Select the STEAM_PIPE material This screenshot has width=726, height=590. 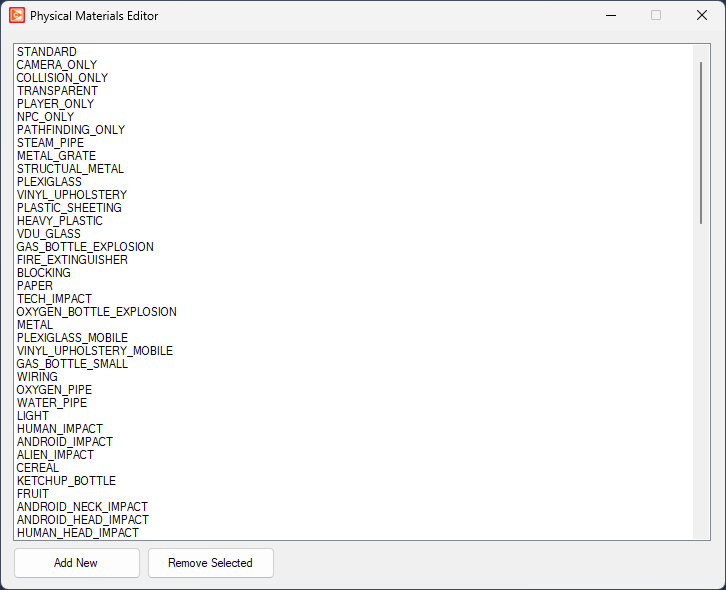coord(50,143)
